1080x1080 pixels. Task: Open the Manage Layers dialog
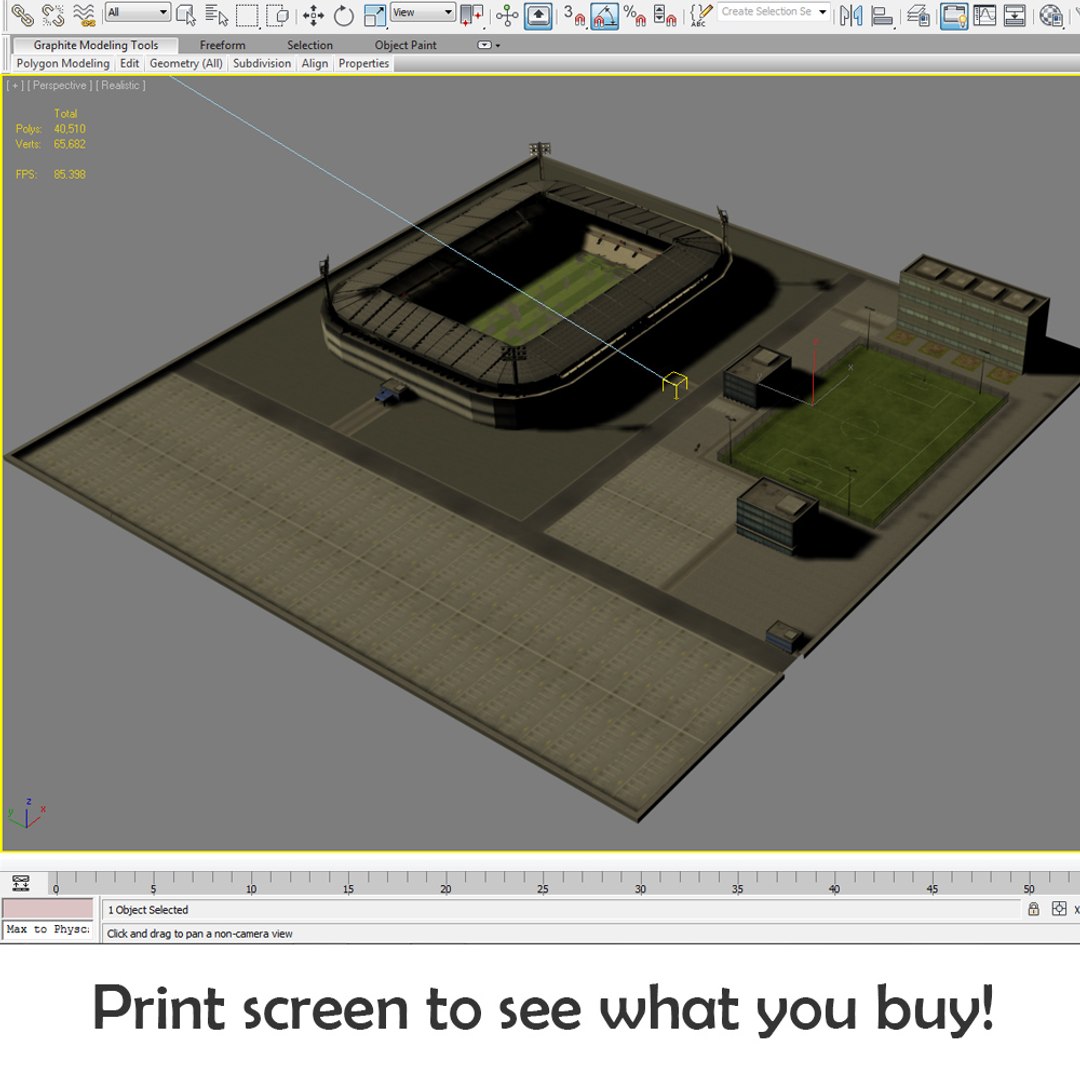tap(918, 14)
